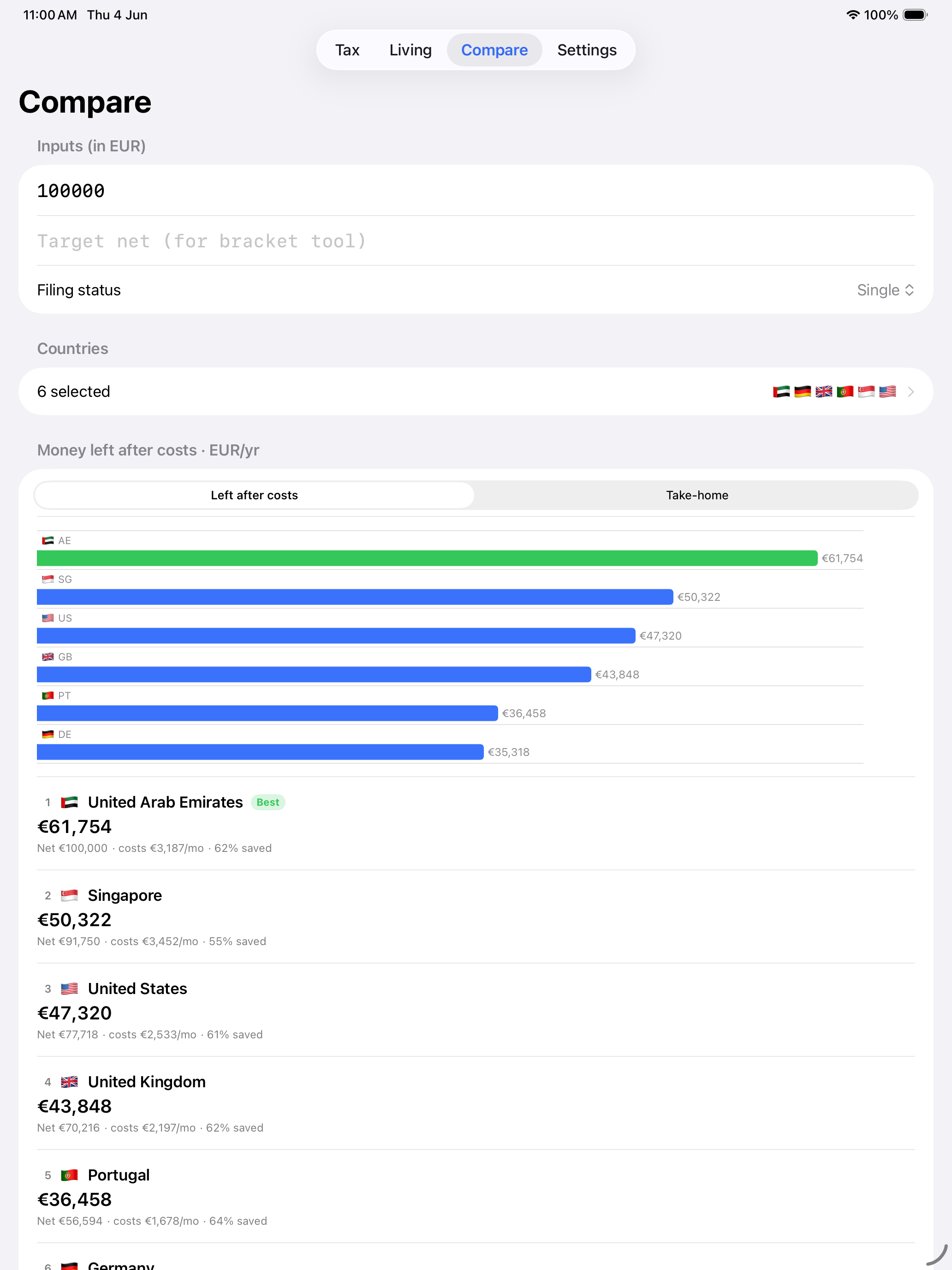Click the PT bar in chart
This screenshot has width=952, height=1270.
tap(268, 713)
